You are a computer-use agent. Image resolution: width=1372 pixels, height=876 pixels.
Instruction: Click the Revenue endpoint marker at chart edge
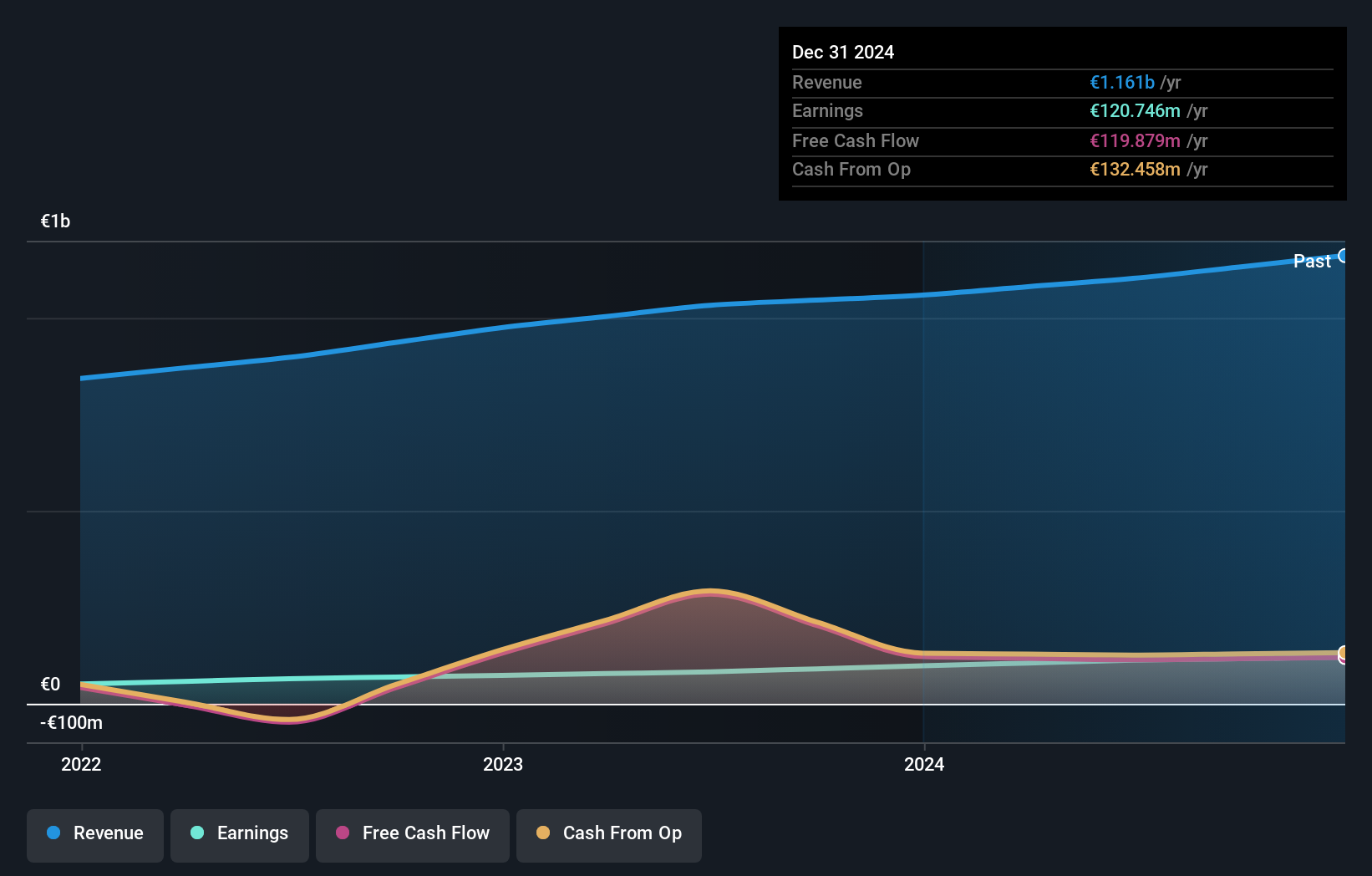(1343, 256)
